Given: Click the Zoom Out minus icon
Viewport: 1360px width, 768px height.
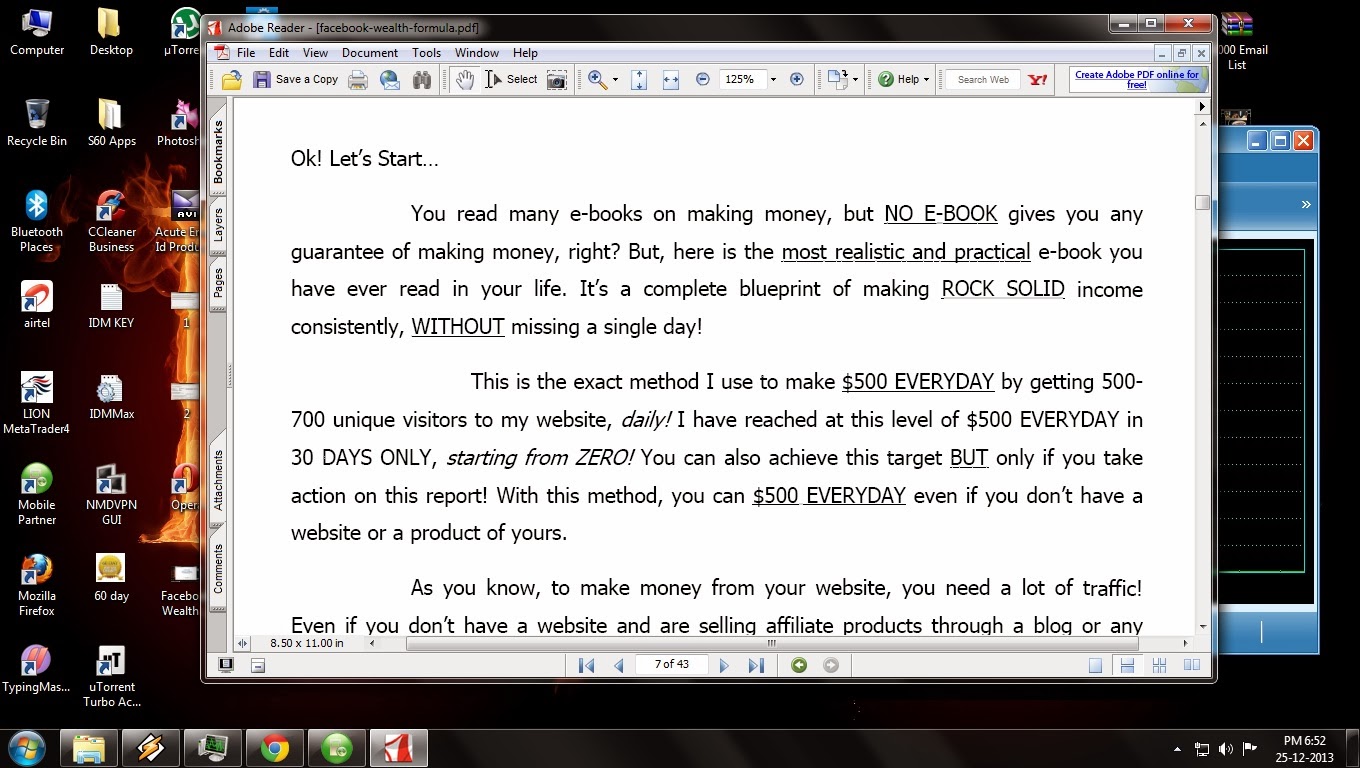Looking at the screenshot, I should pyautogui.click(x=703, y=79).
